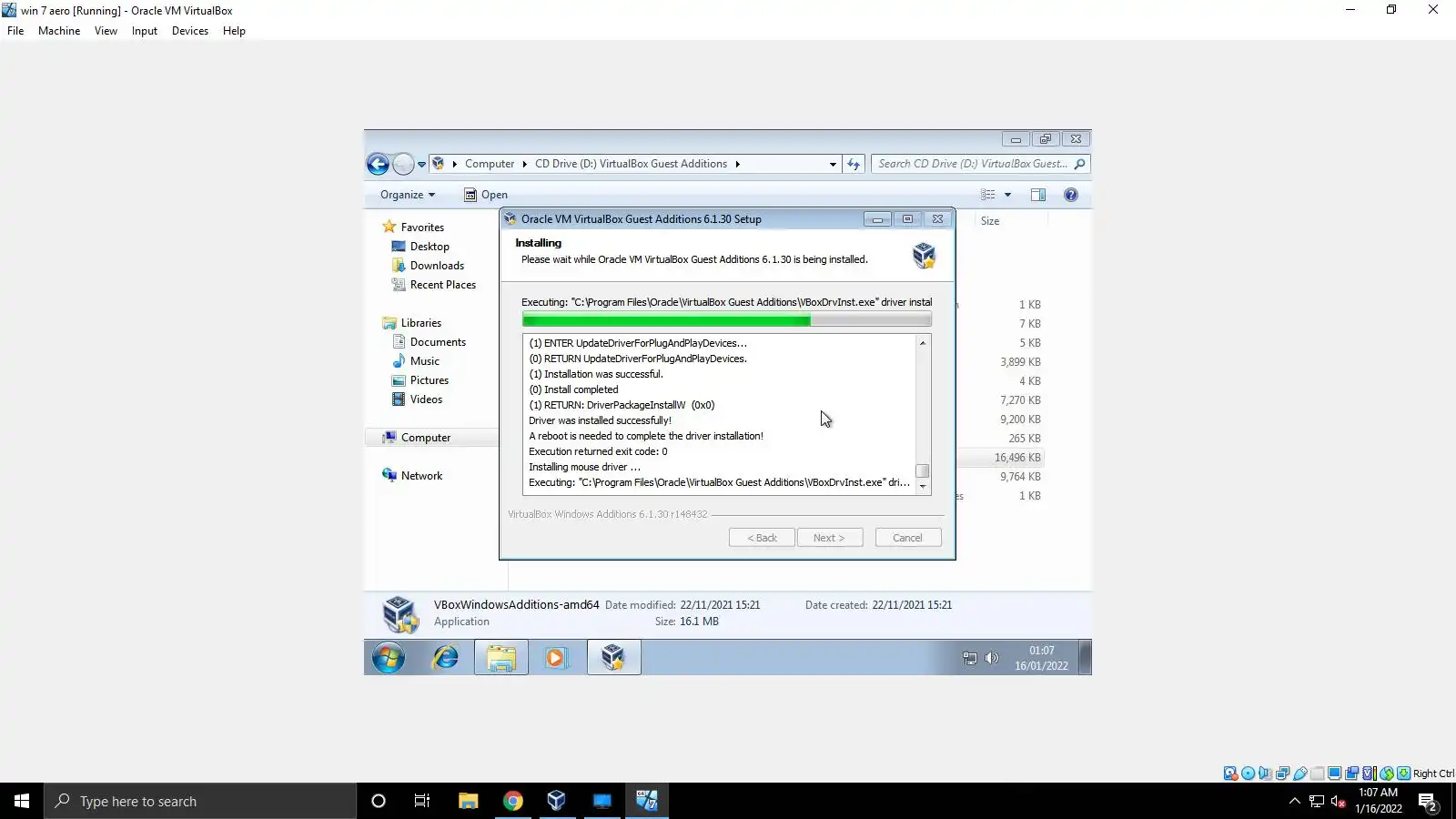
Task: Open the Input menu
Action: (x=145, y=31)
